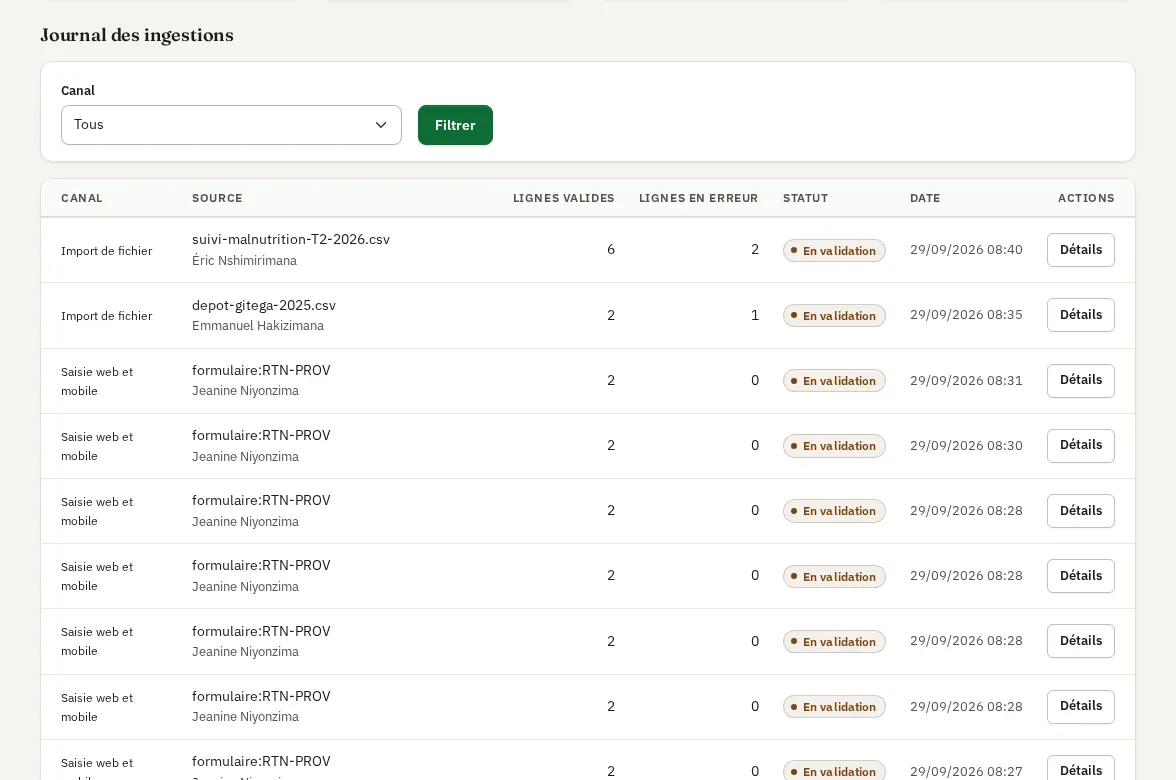1176x780 pixels.
Task: View Détails for the 08:30 ingestion
Action: coord(1081,446)
